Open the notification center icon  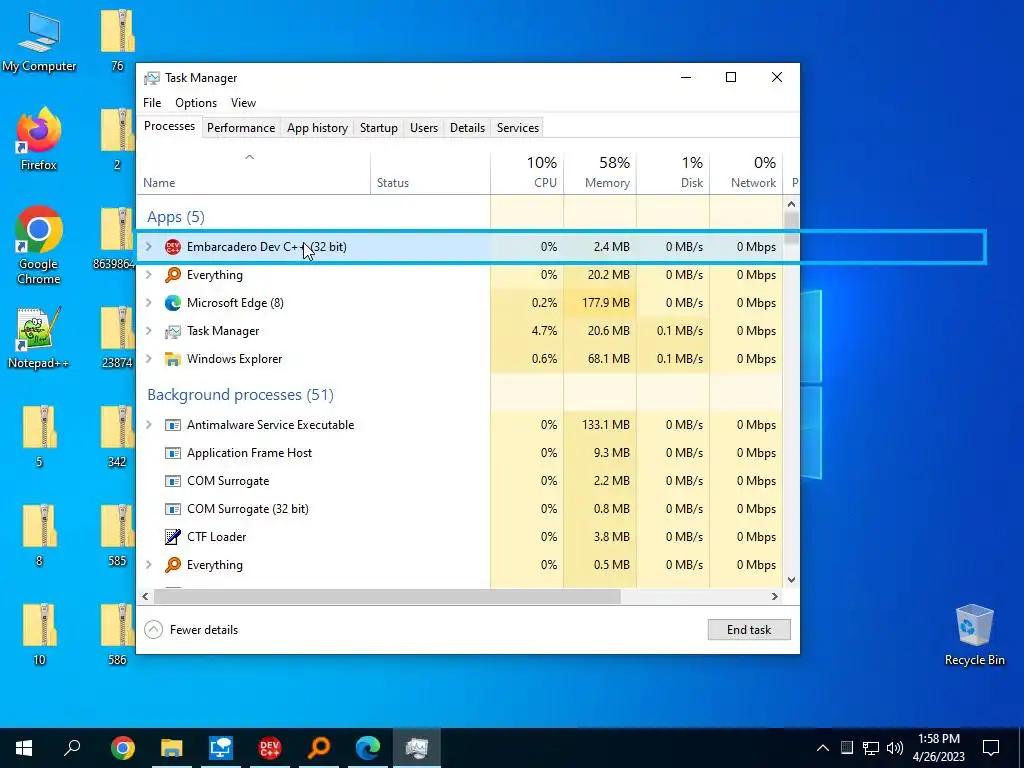(x=991, y=748)
